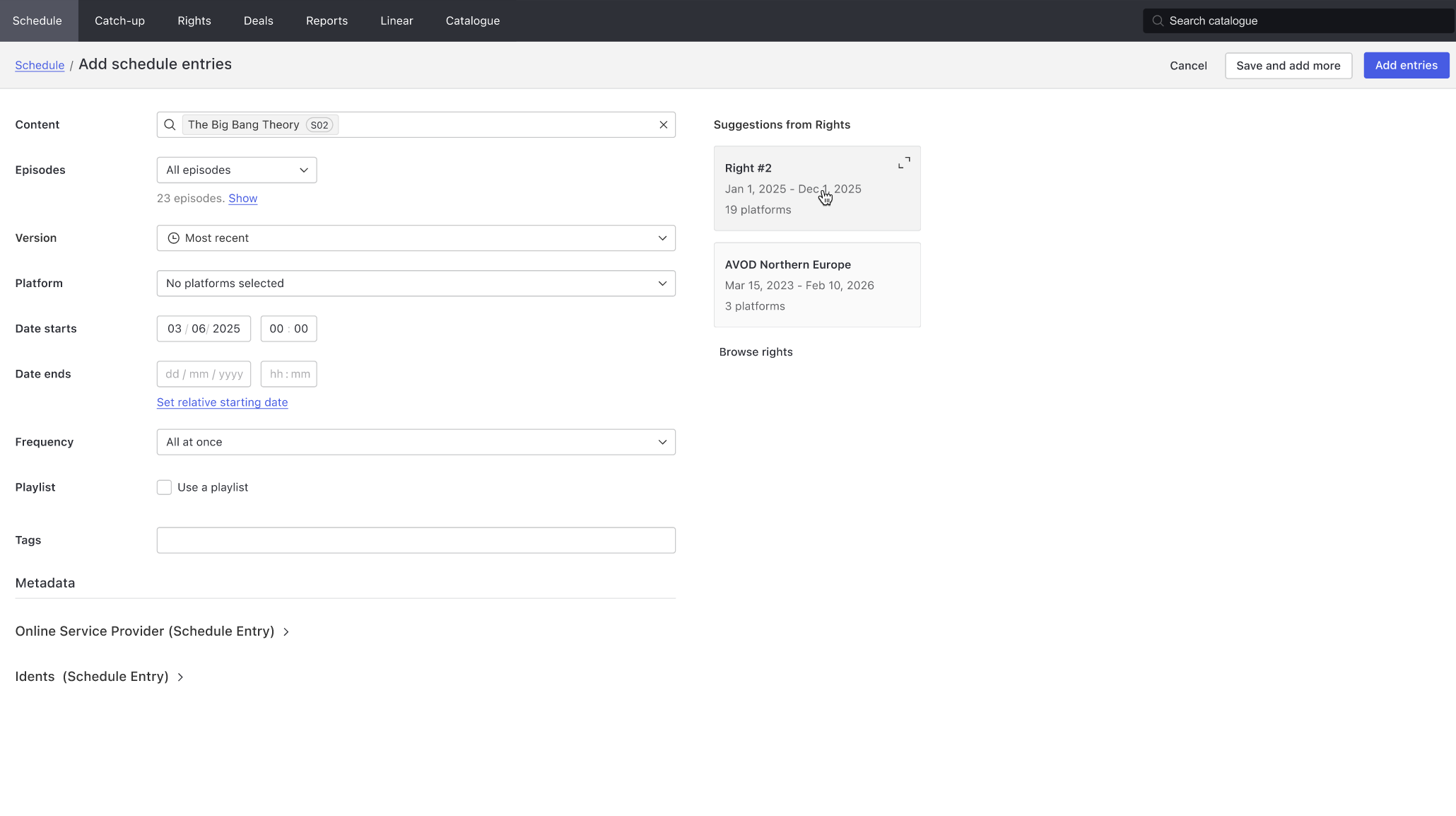Open the Frequency dropdown

click(x=416, y=442)
